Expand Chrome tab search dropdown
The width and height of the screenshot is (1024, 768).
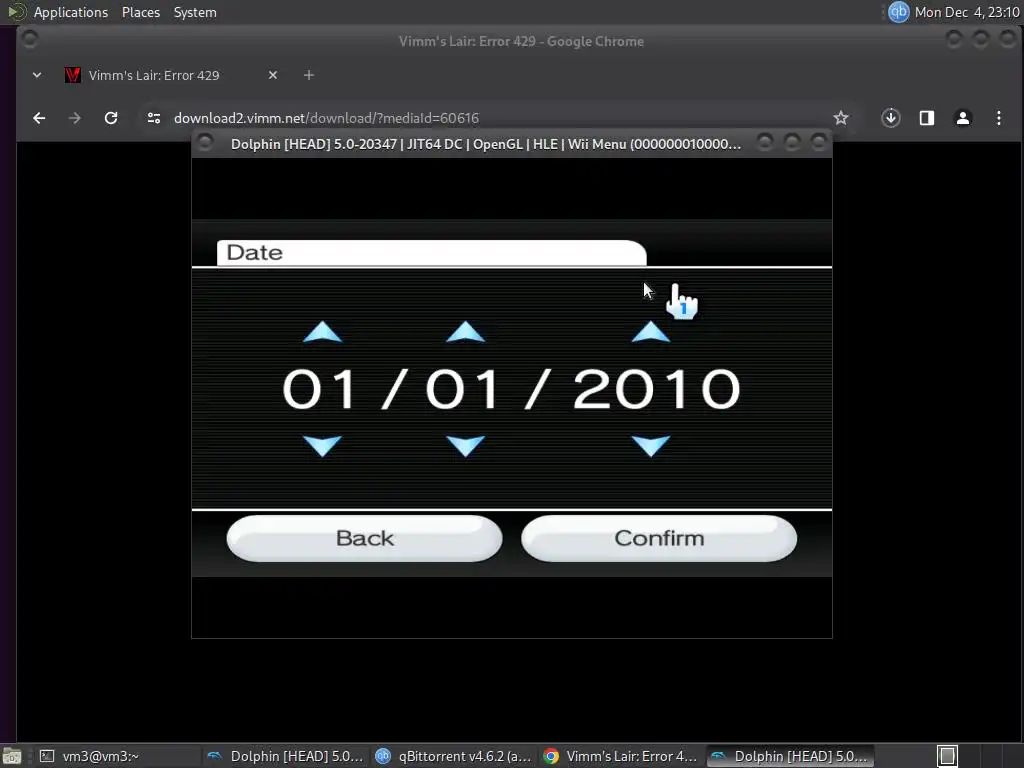pyautogui.click(x=37, y=75)
